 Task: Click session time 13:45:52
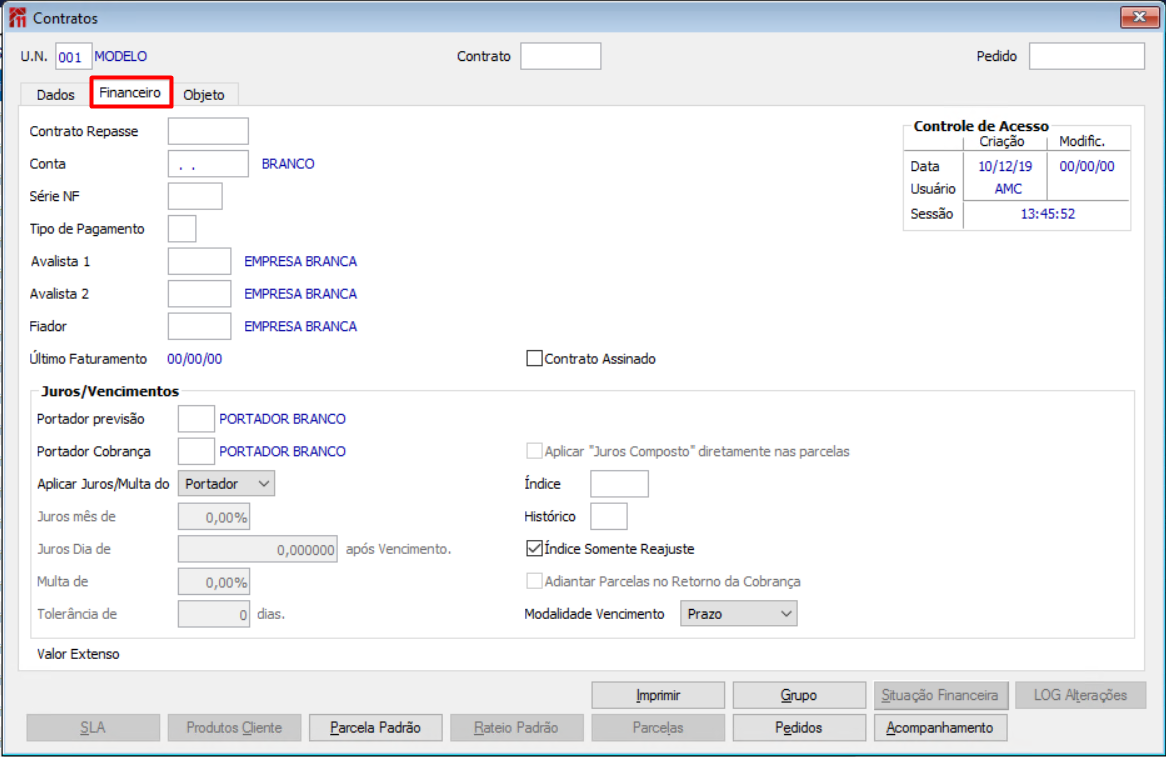[x=1047, y=214]
